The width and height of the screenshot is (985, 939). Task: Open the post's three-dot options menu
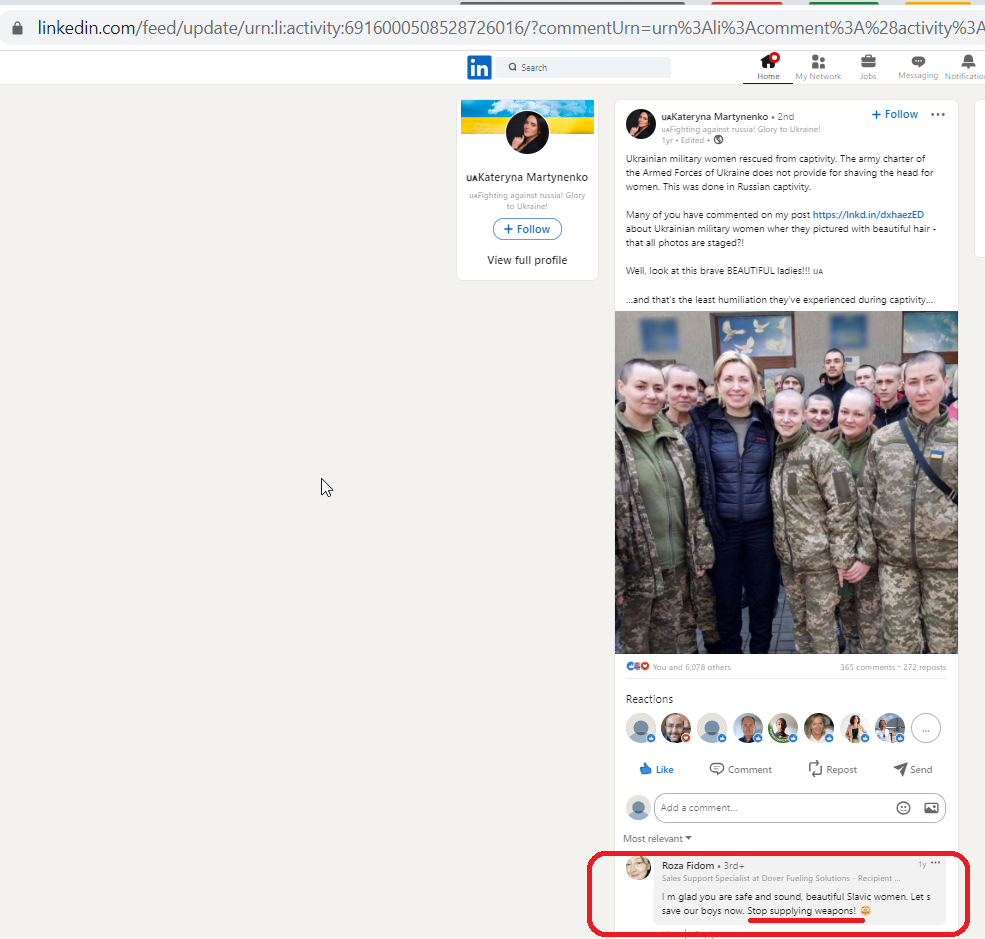pos(938,114)
